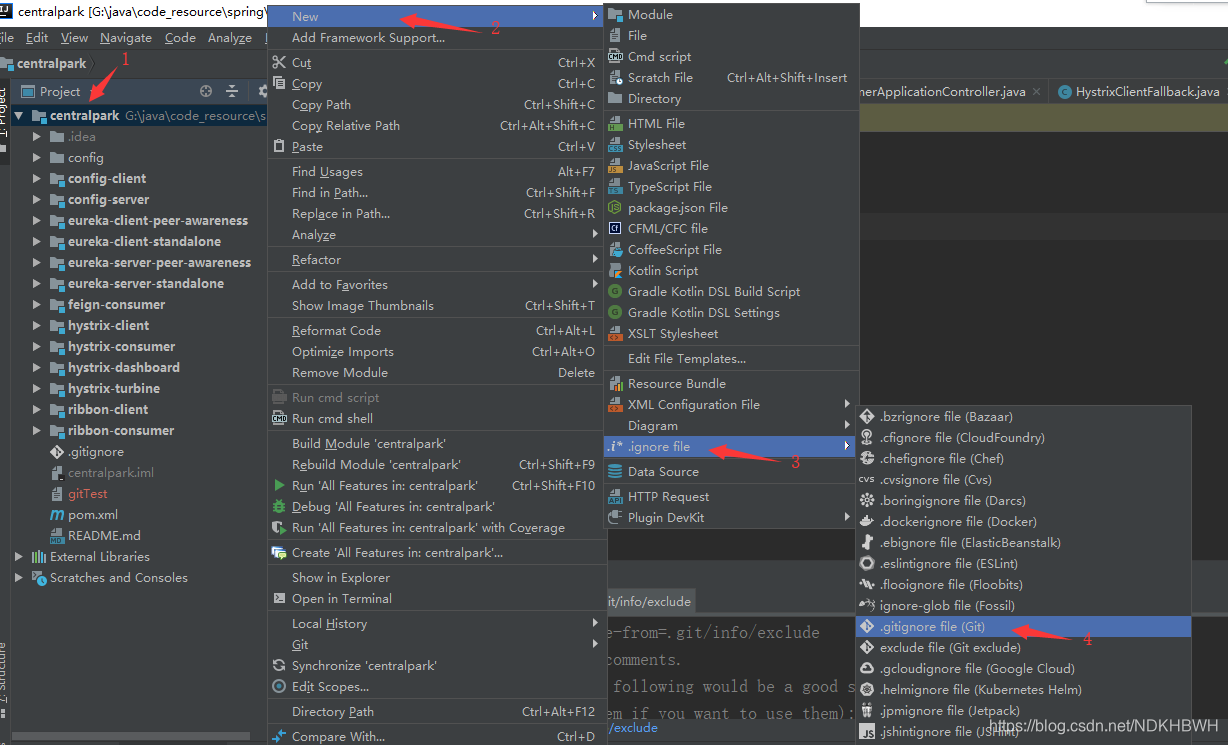The width and height of the screenshot is (1228, 745).
Task: Open the vertical Project tool window tab
Action: (x=5, y=112)
